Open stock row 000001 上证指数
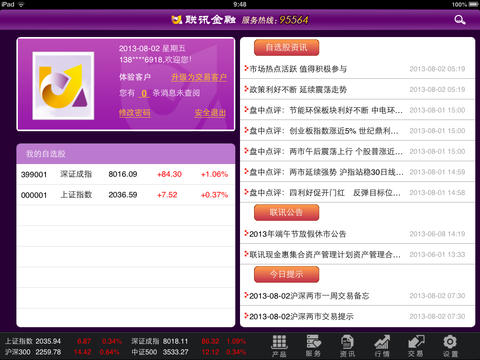This screenshot has width=480, height=360. coord(126,195)
